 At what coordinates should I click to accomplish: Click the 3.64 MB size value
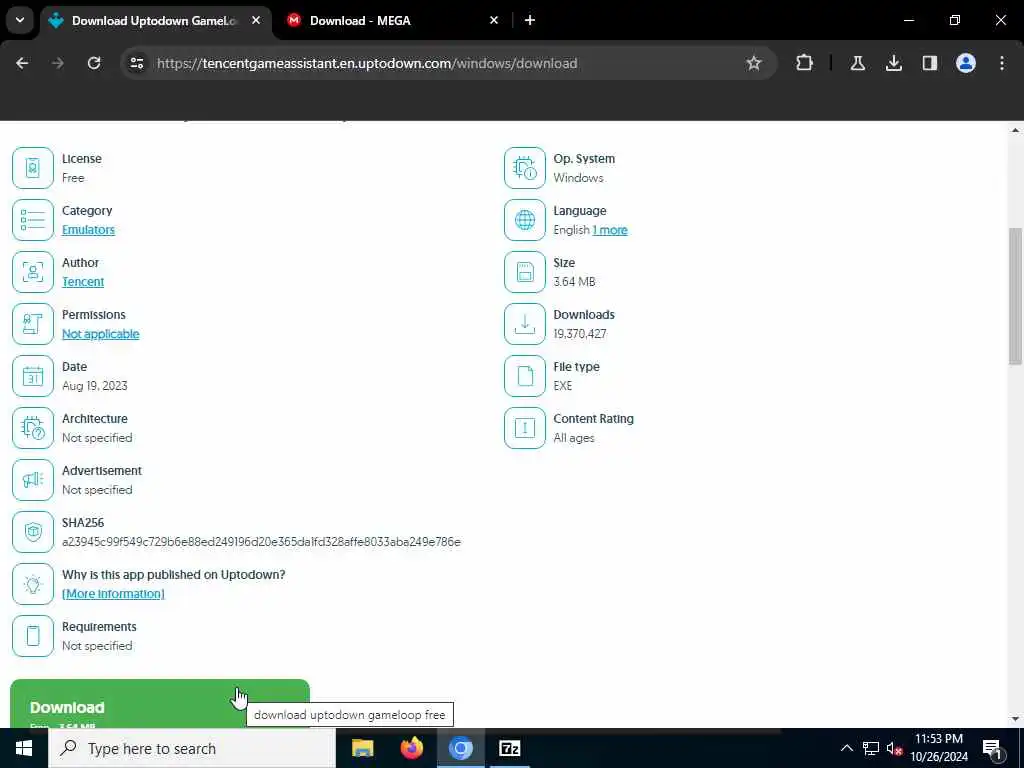coord(574,281)
